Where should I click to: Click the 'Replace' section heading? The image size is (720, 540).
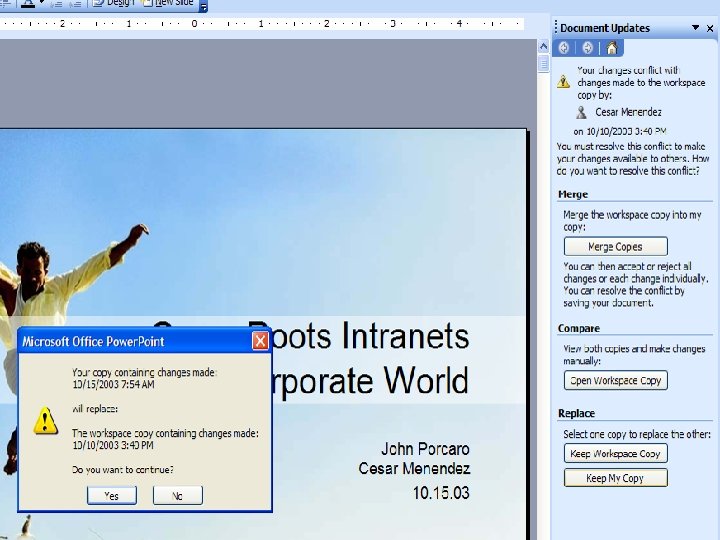[x=576, y=413]
